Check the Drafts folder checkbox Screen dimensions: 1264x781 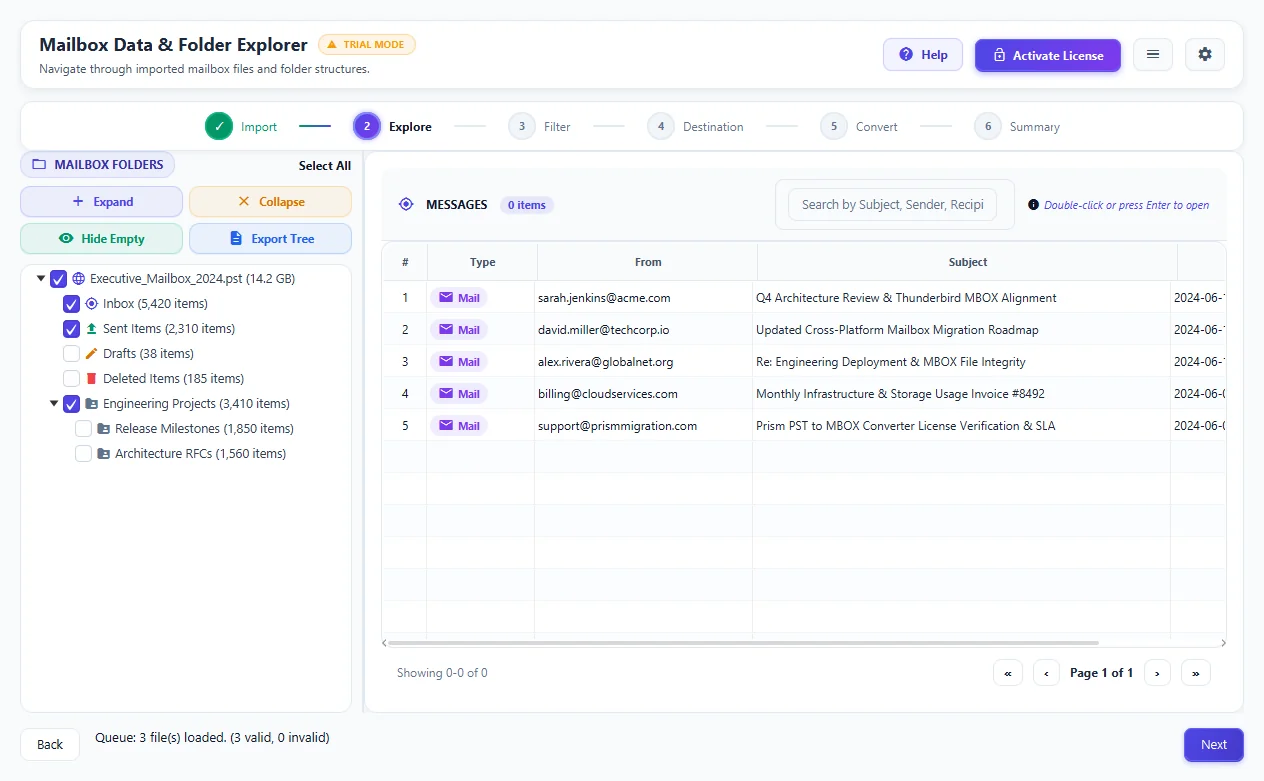(x=71, y=354)
